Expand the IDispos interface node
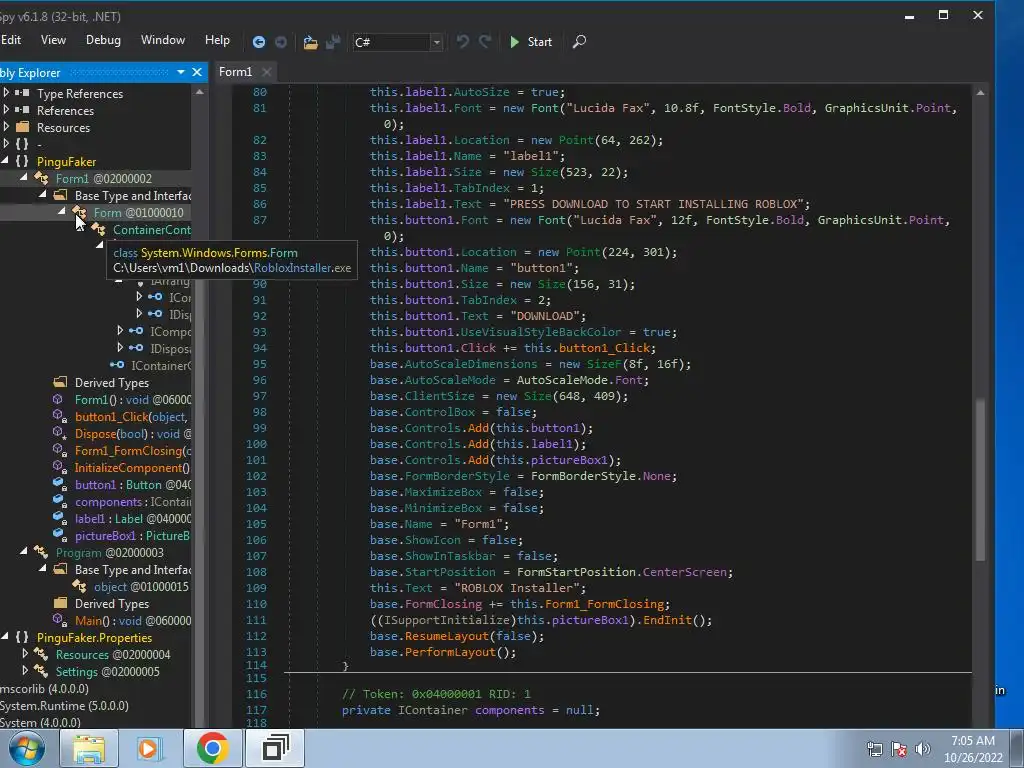This screenshot has height=768, width=1024. [x=120, y=347]
